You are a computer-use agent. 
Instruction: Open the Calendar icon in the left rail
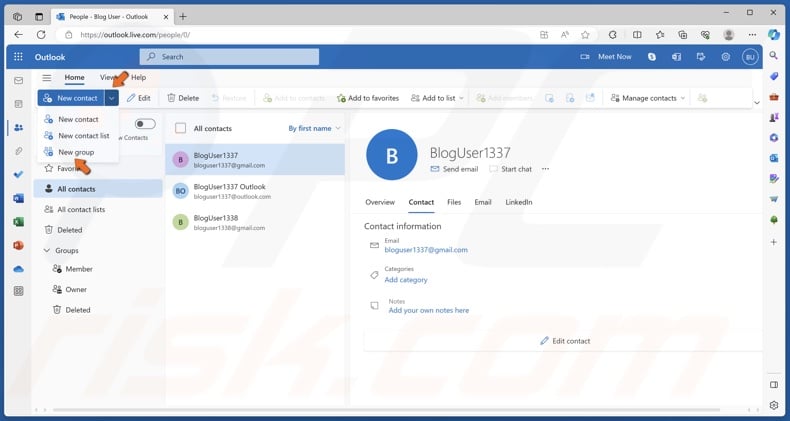coord(19,104)
